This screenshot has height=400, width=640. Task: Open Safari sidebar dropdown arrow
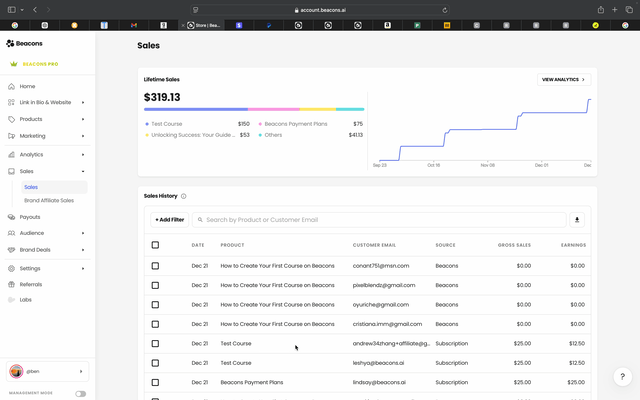(22, 10)
